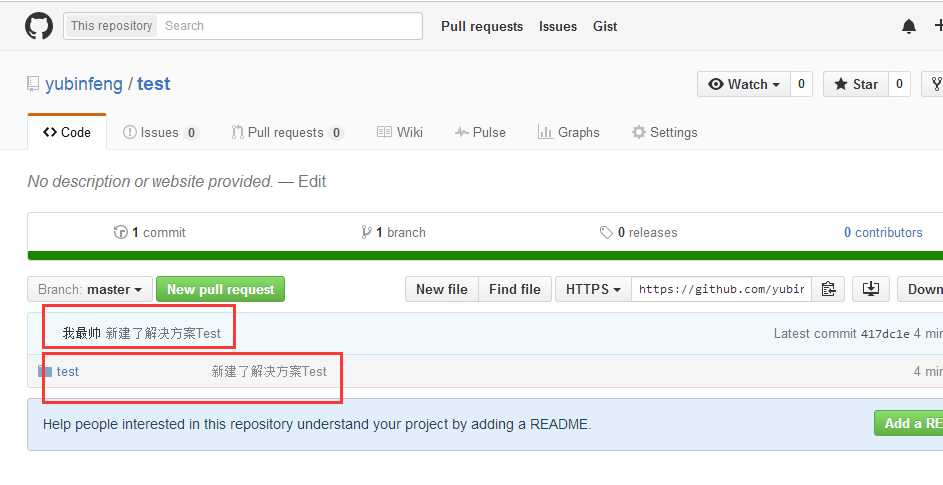
Task: Open the Graphs tab
Action: 568,132
